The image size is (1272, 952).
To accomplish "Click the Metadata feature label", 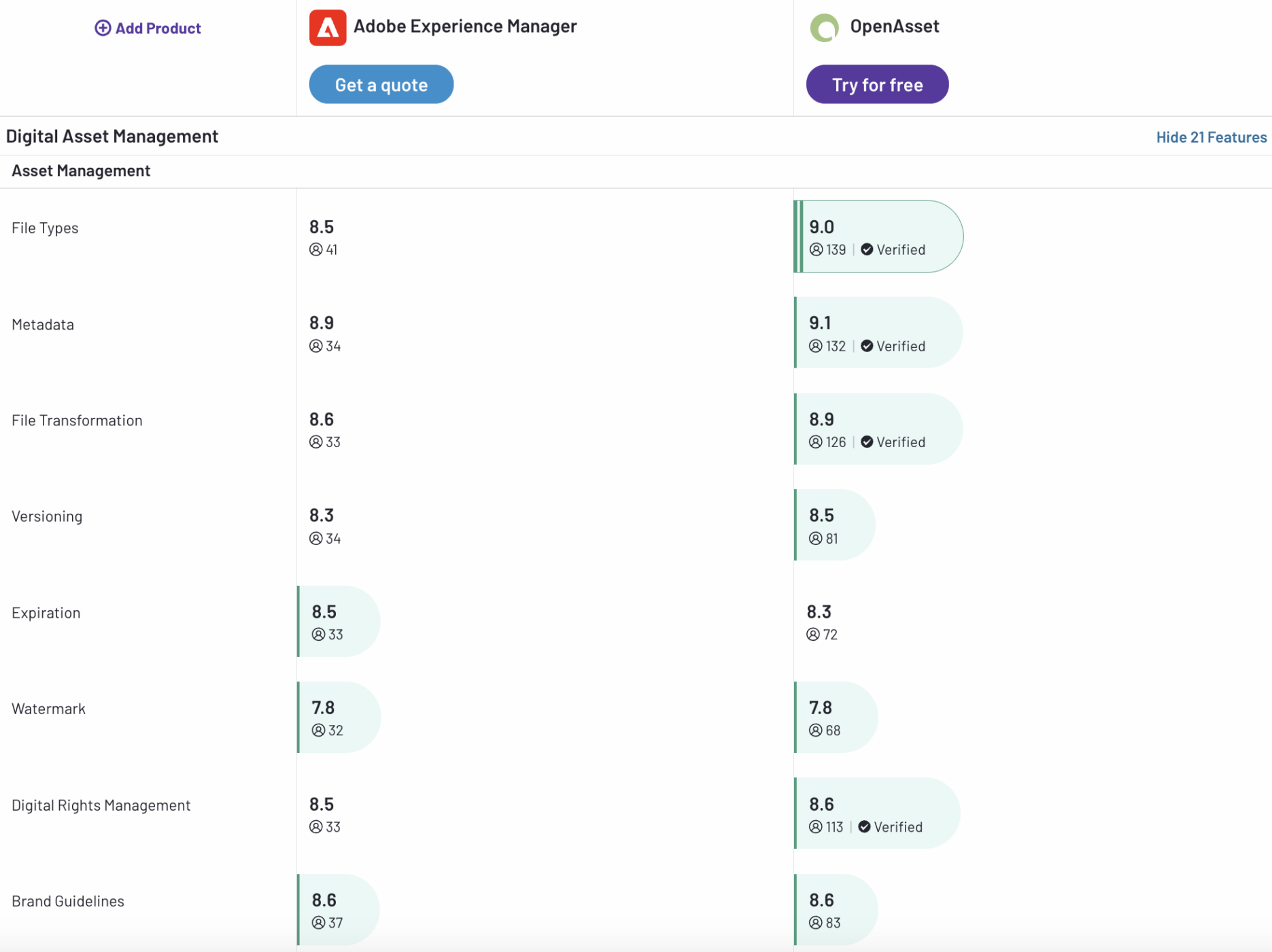I will click(43, 324).
